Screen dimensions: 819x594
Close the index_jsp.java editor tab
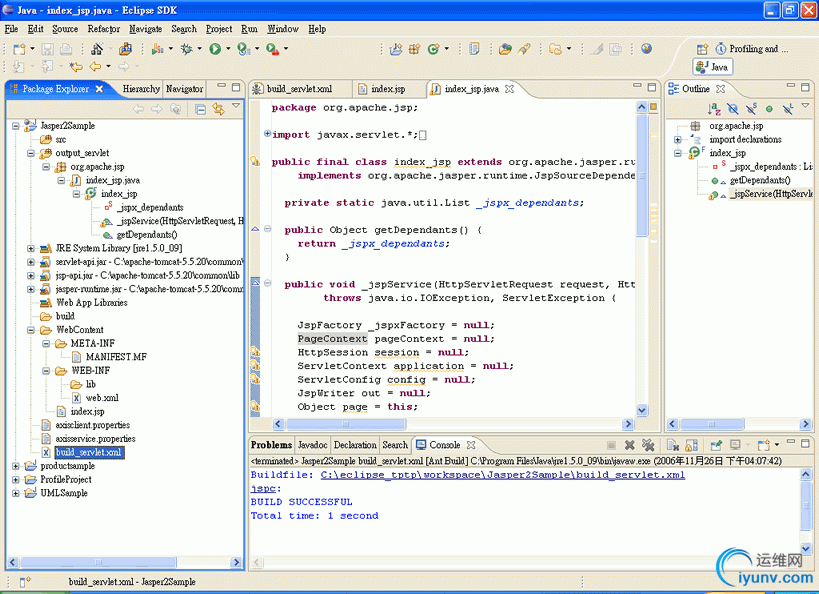[509, 89]
